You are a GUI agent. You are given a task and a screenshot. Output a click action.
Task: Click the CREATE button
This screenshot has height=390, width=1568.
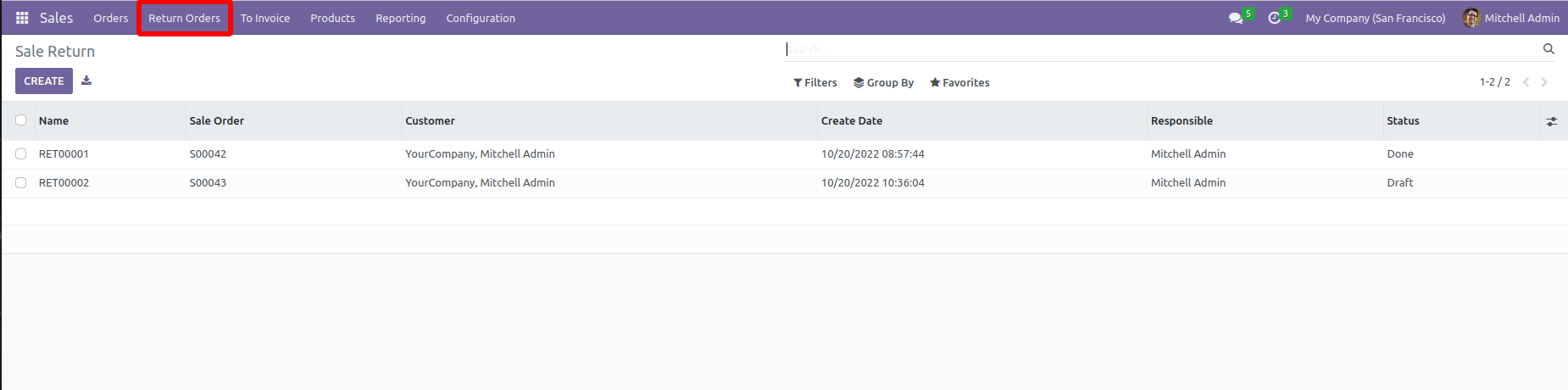[44, 81]
